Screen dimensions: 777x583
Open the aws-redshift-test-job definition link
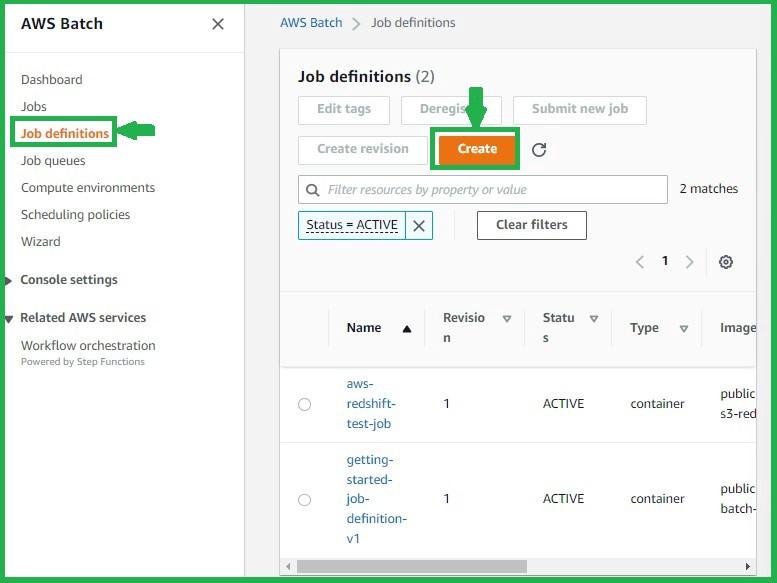click(x=371, y=404)
